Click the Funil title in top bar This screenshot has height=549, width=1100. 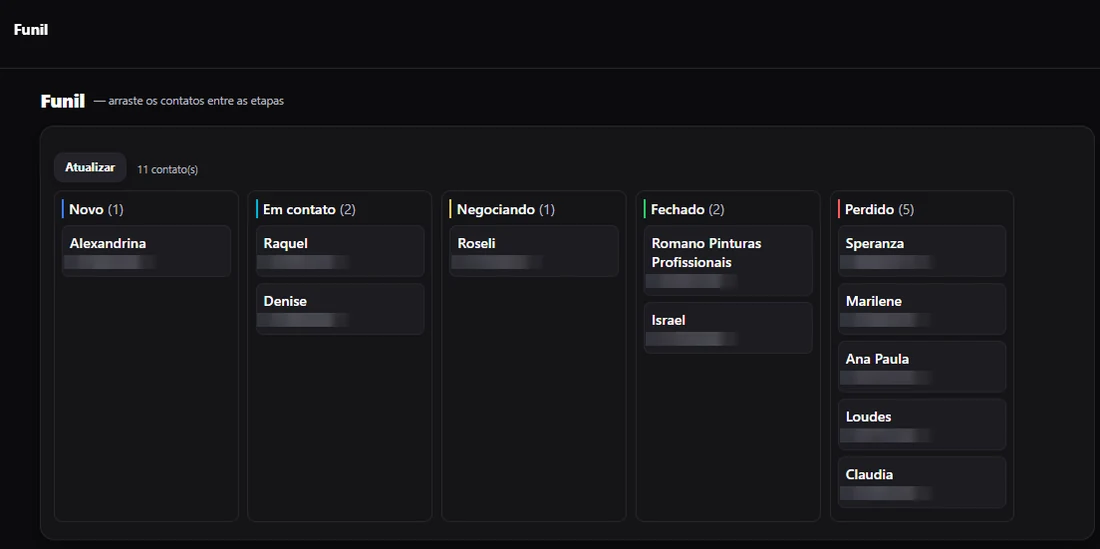(x=31, y=29)
